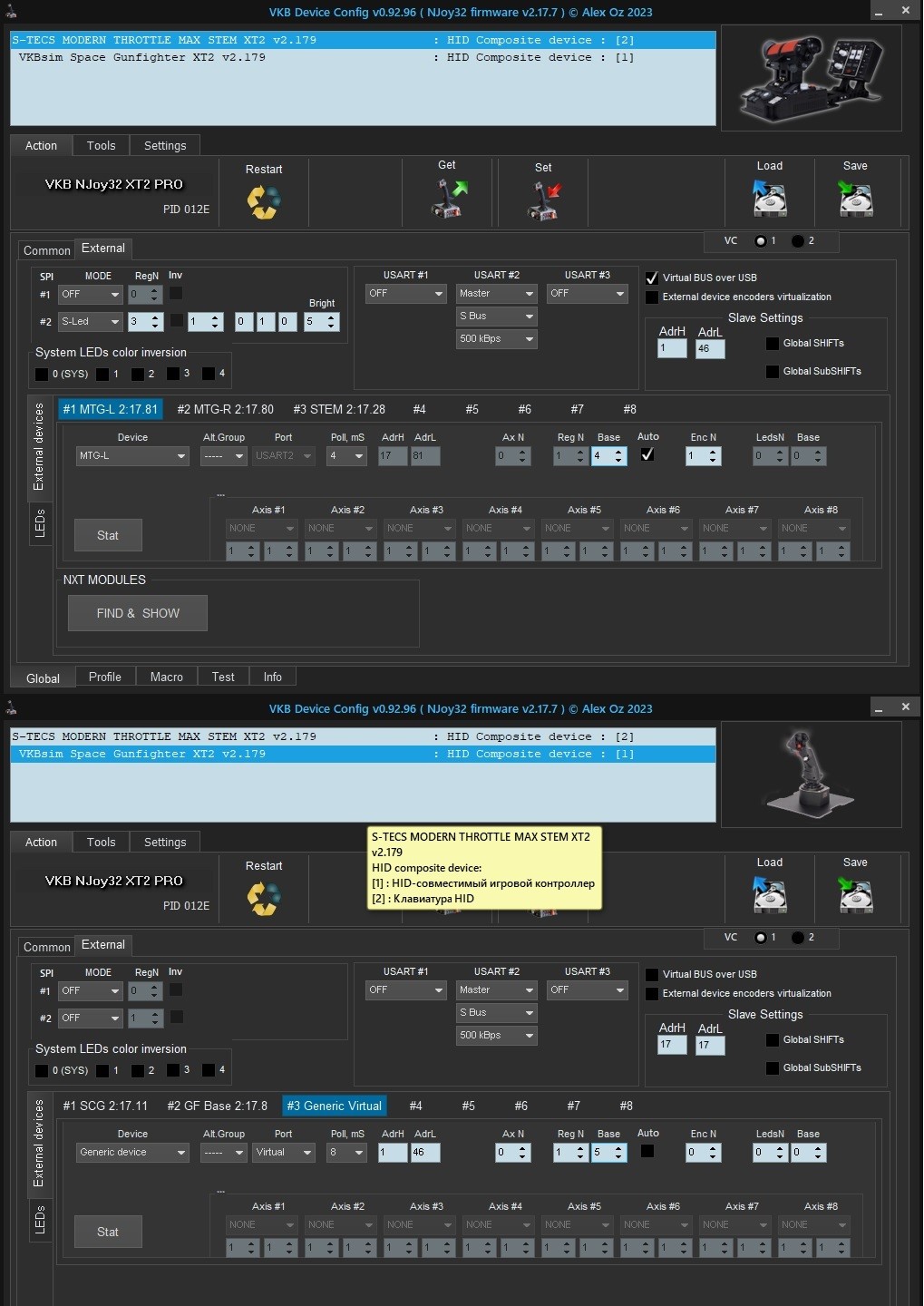Open LEDs vertical tab in upper window

[40, 523]
